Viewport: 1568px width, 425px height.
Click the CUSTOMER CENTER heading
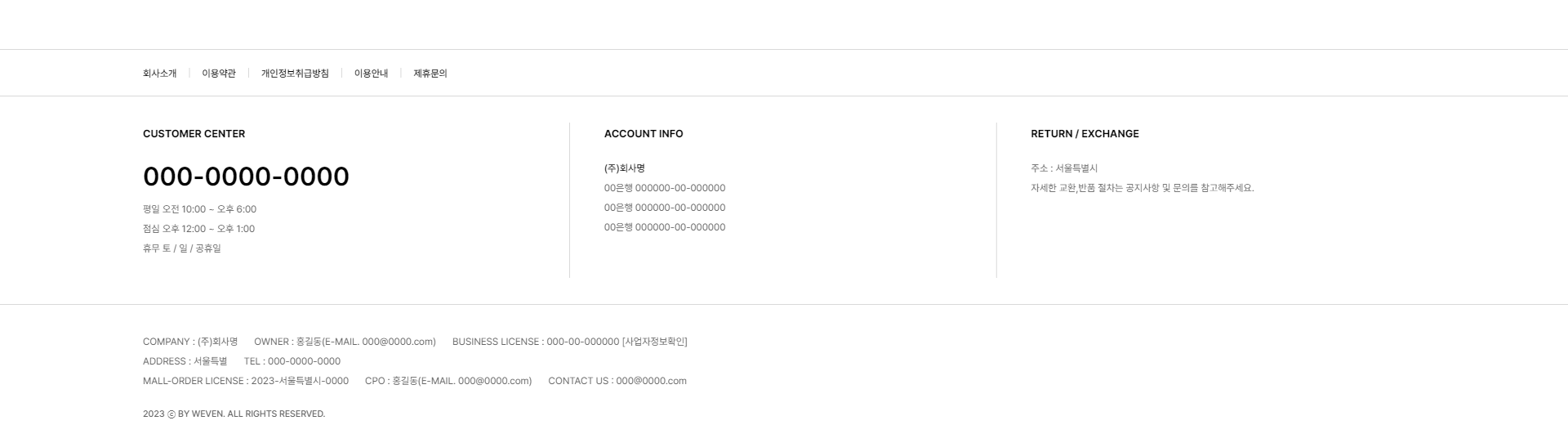(194, 134)
